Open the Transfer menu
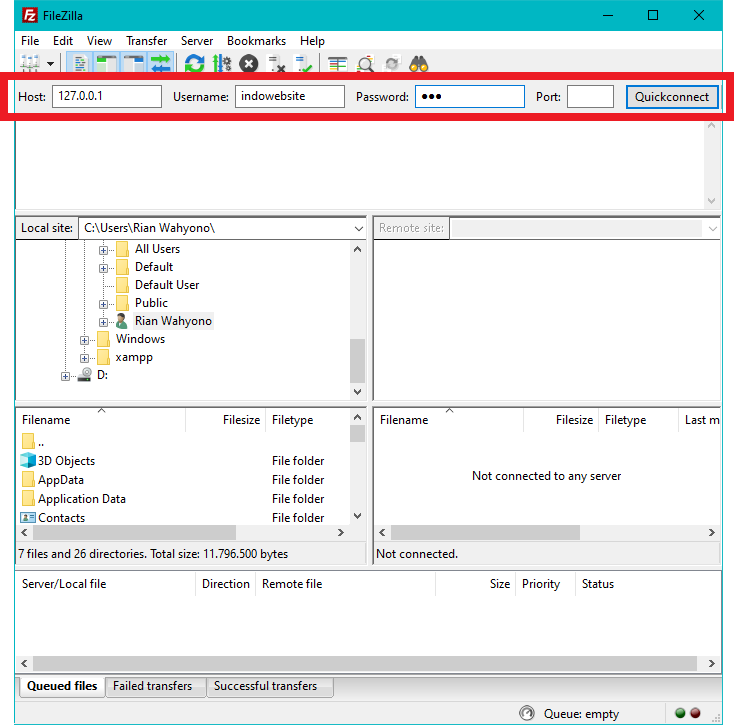This screenshot has height=725, width=734. click(147, 41)
